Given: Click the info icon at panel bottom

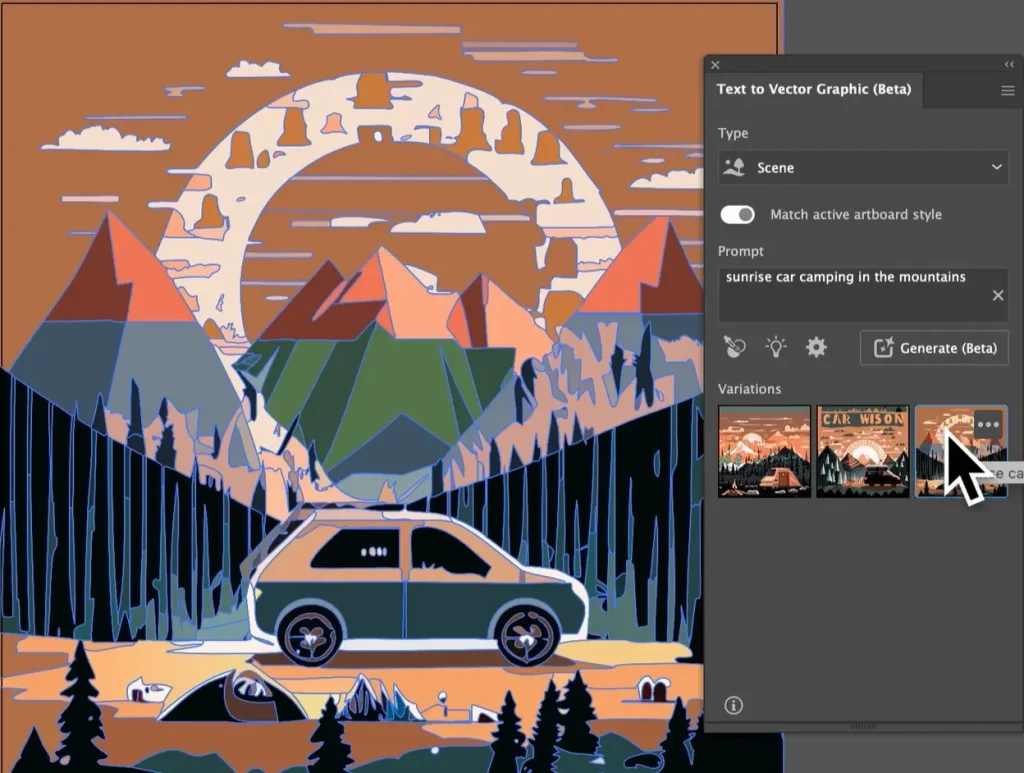Looking at the screenshot, I should (733, 706).
